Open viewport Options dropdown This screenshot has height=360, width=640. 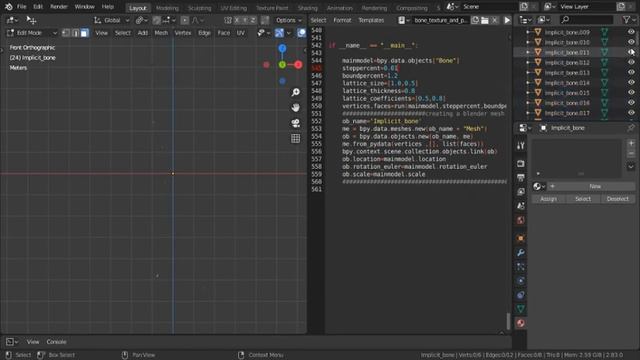click(x=289, y=20)
